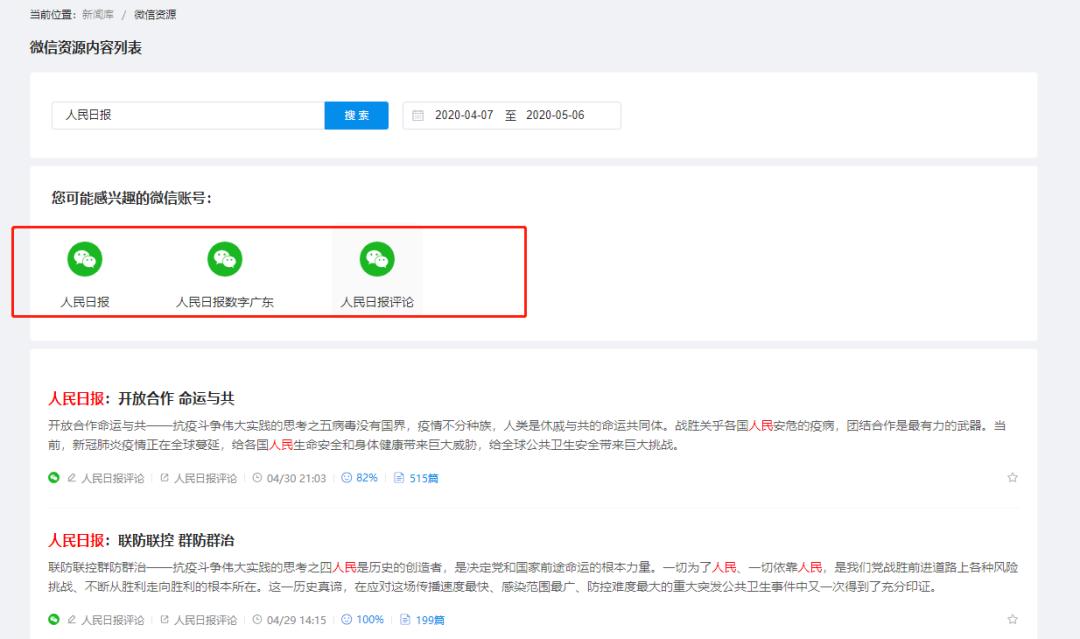Click 微信资源 in the breadcrumb path

click(155, 15)
